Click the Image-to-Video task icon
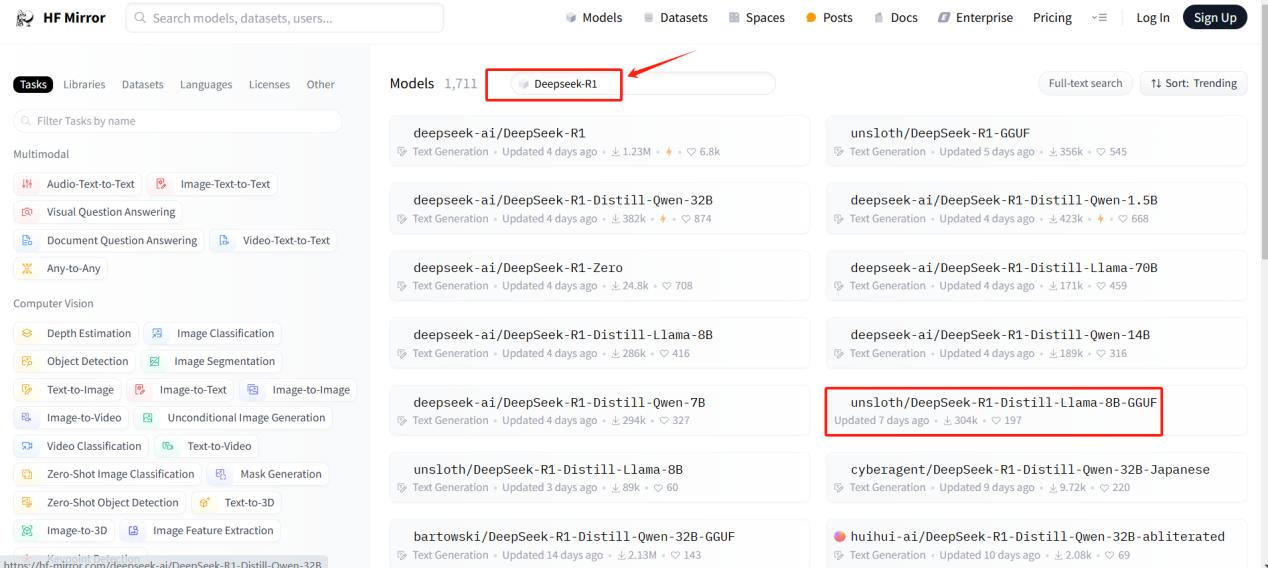The height and width of the screenshot is (568, 1268). (x=27, y=417)
